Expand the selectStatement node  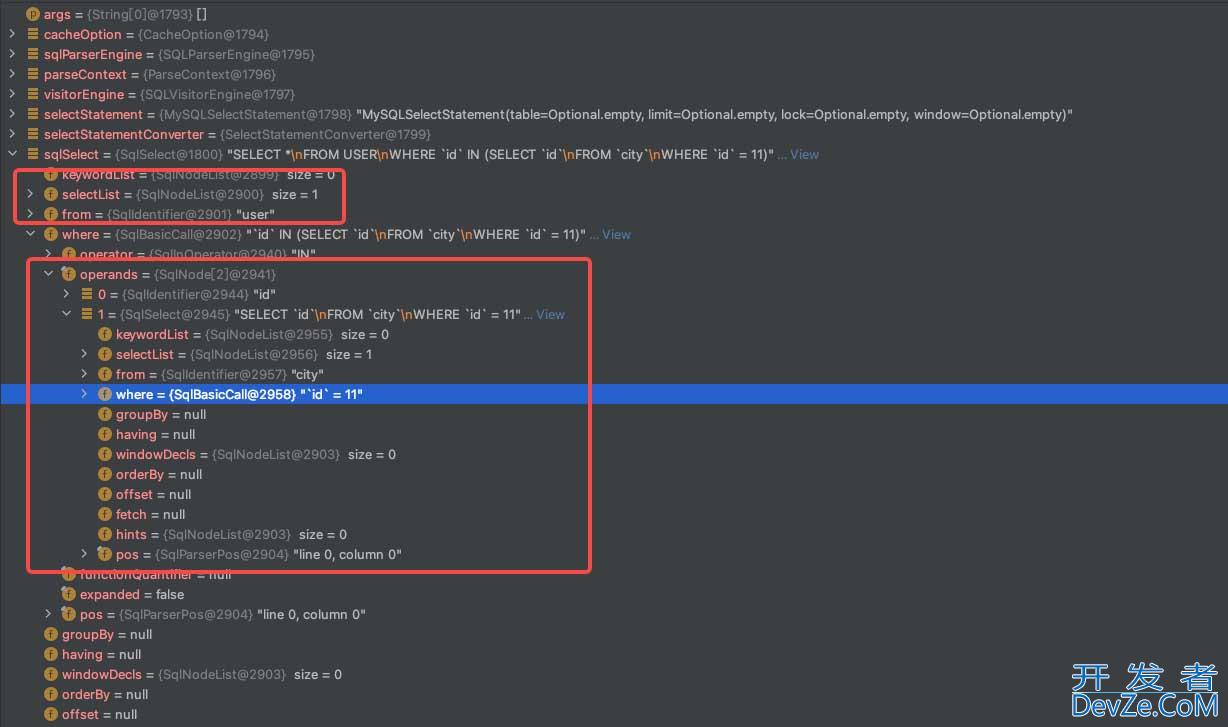12,115
